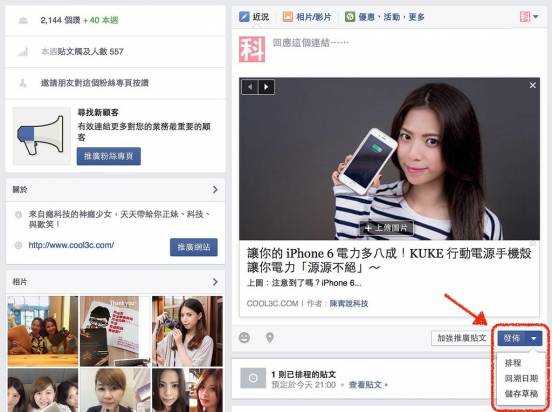
Task: Expand the 相片 section chevron
Action: (x=215, y=282)
